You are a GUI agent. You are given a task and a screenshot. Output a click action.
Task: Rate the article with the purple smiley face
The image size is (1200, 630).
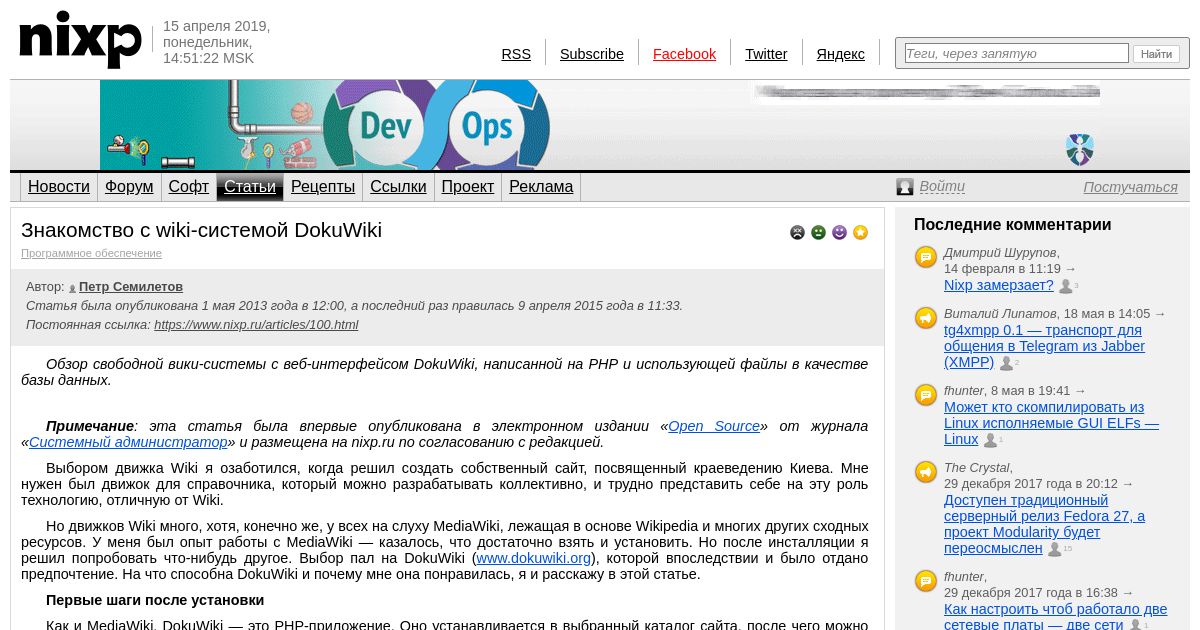pyautogui.click(x=839, y=233)
